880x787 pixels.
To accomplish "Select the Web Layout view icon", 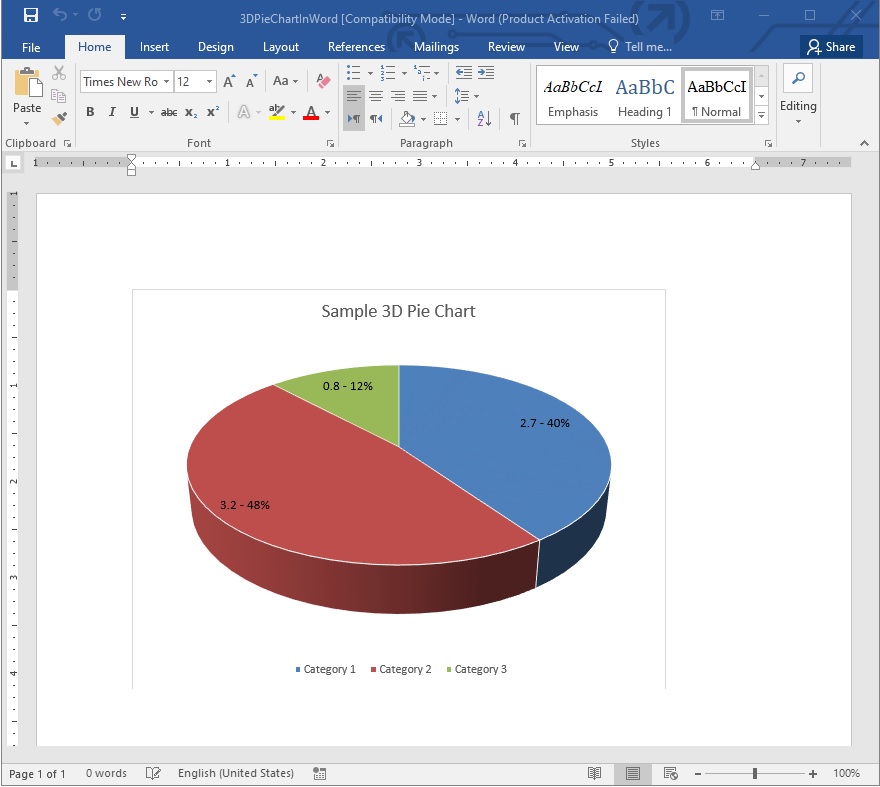I will pyautogui.click(x=672, y=773).
